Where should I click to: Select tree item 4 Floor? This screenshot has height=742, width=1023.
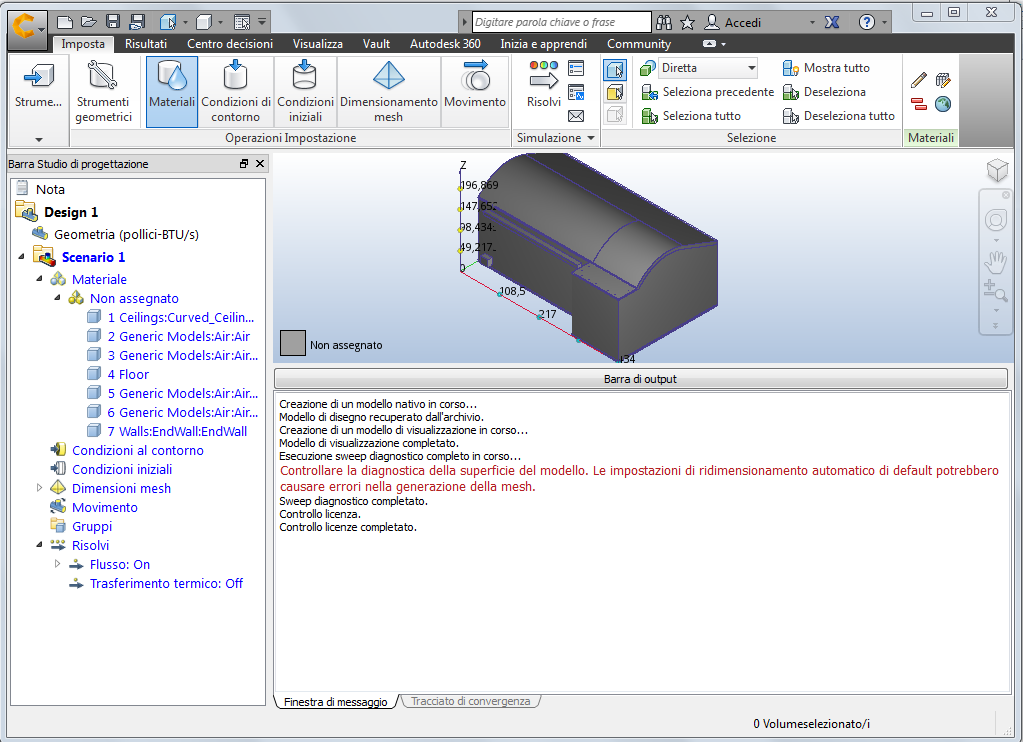128,374
